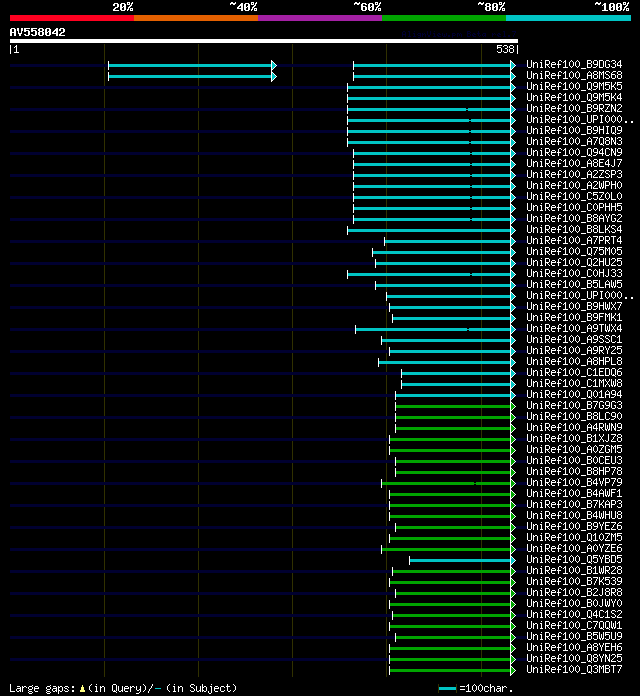Select the query name AV558042
Image resolution: width=640 pixels, height=696 pixels.
point(37,32)
